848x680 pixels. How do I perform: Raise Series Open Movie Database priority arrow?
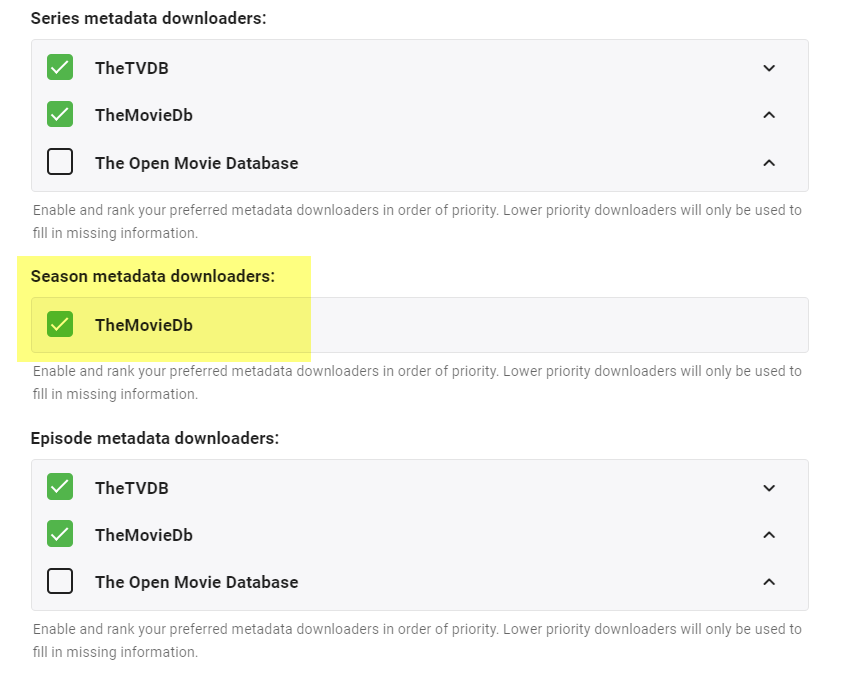[769, 162]
